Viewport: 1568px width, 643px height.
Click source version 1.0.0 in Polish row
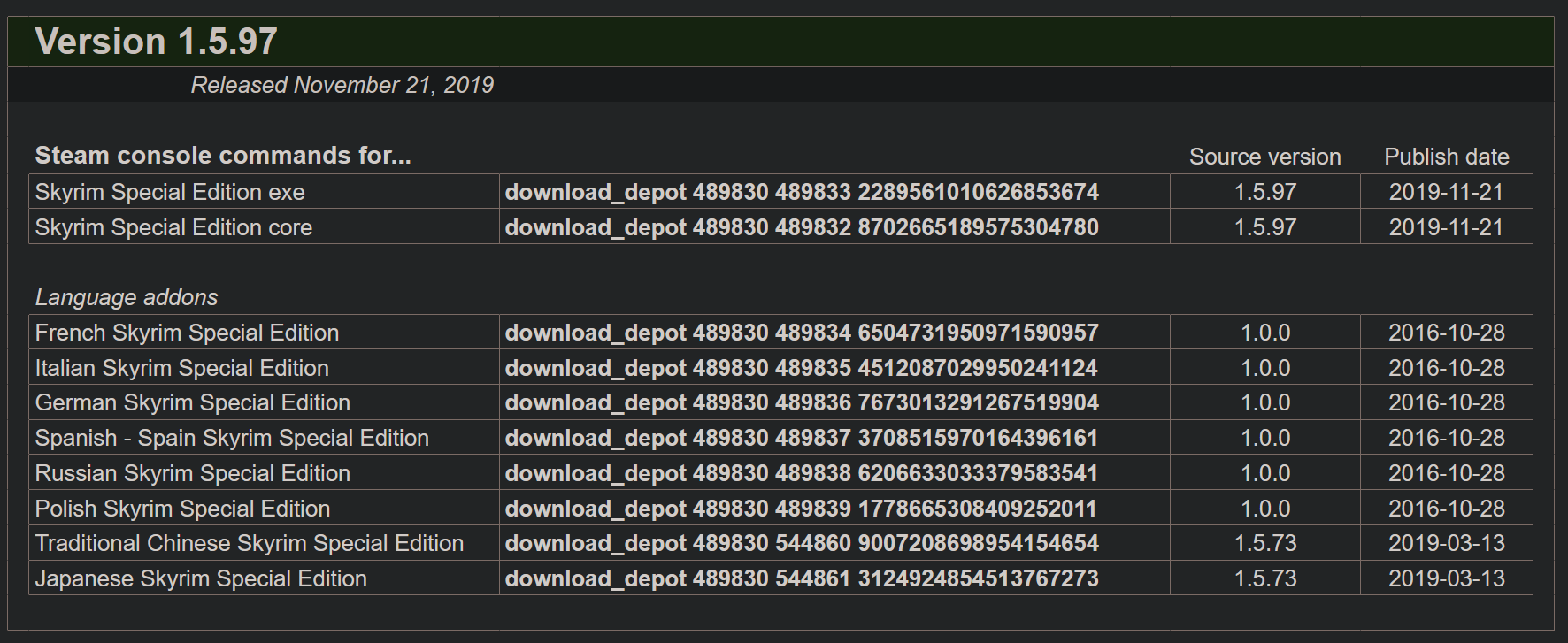(1265, 509)
